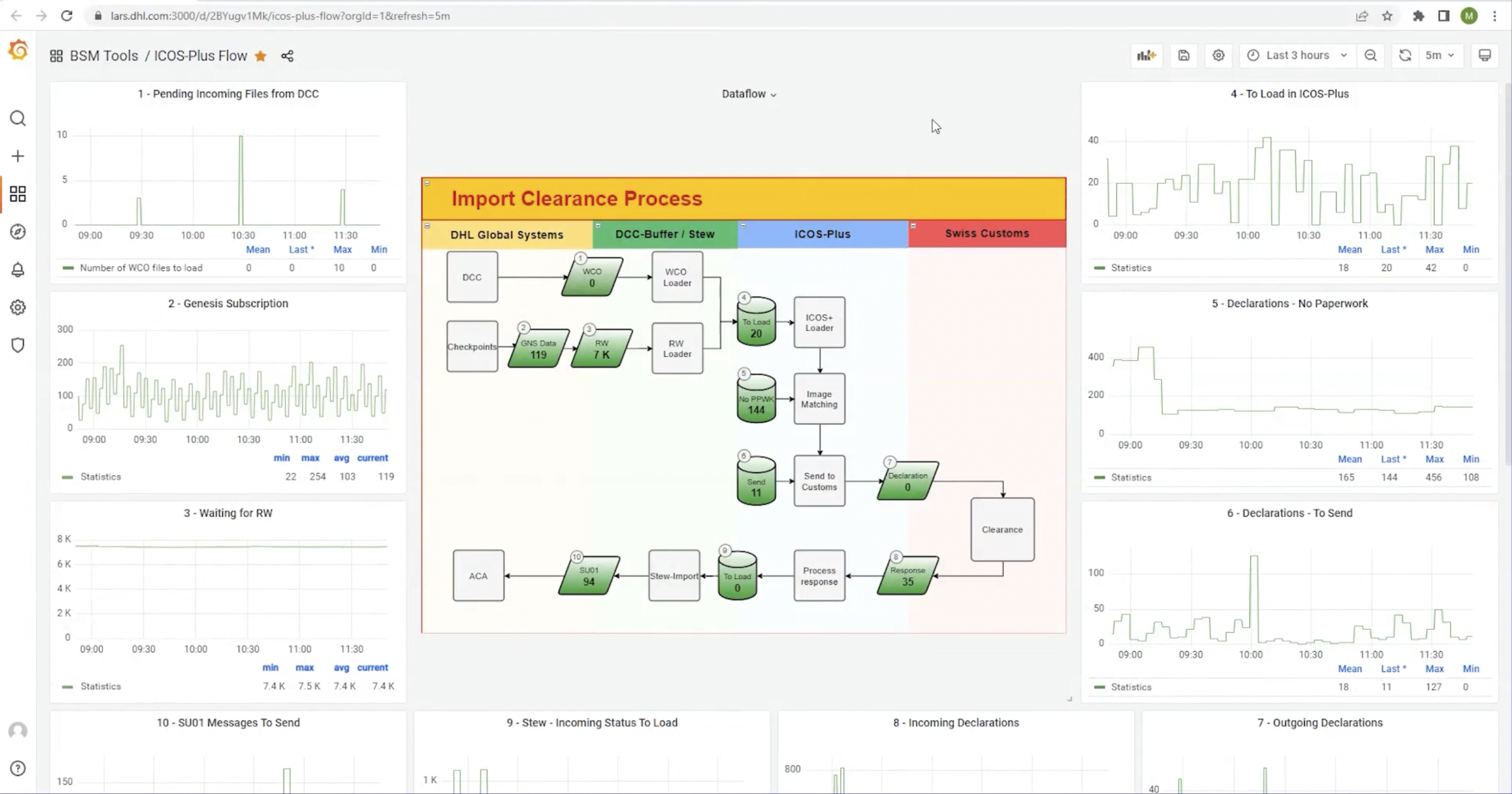Open the dashboard search in the sidebar
The height and width of the screenshot is (794, 1512).
(x=18, y=118)
